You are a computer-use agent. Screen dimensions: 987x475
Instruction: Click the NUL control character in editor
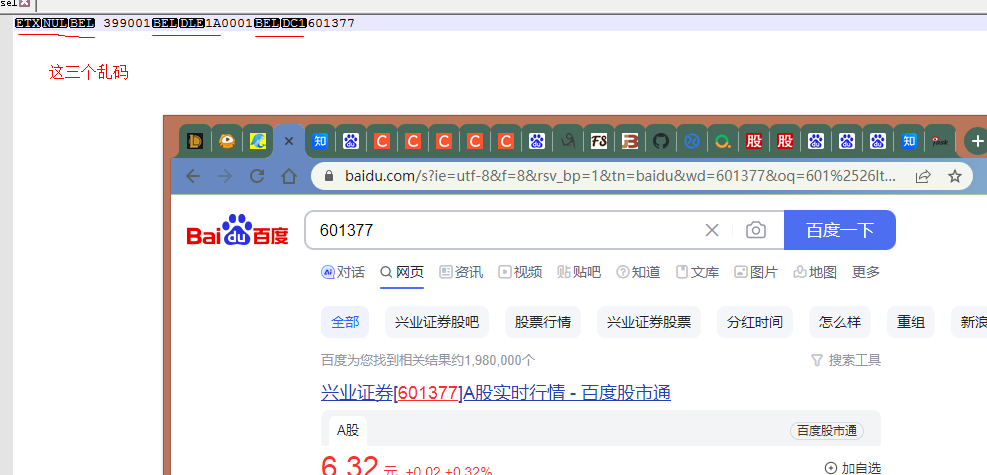click(x=55, y=23)
